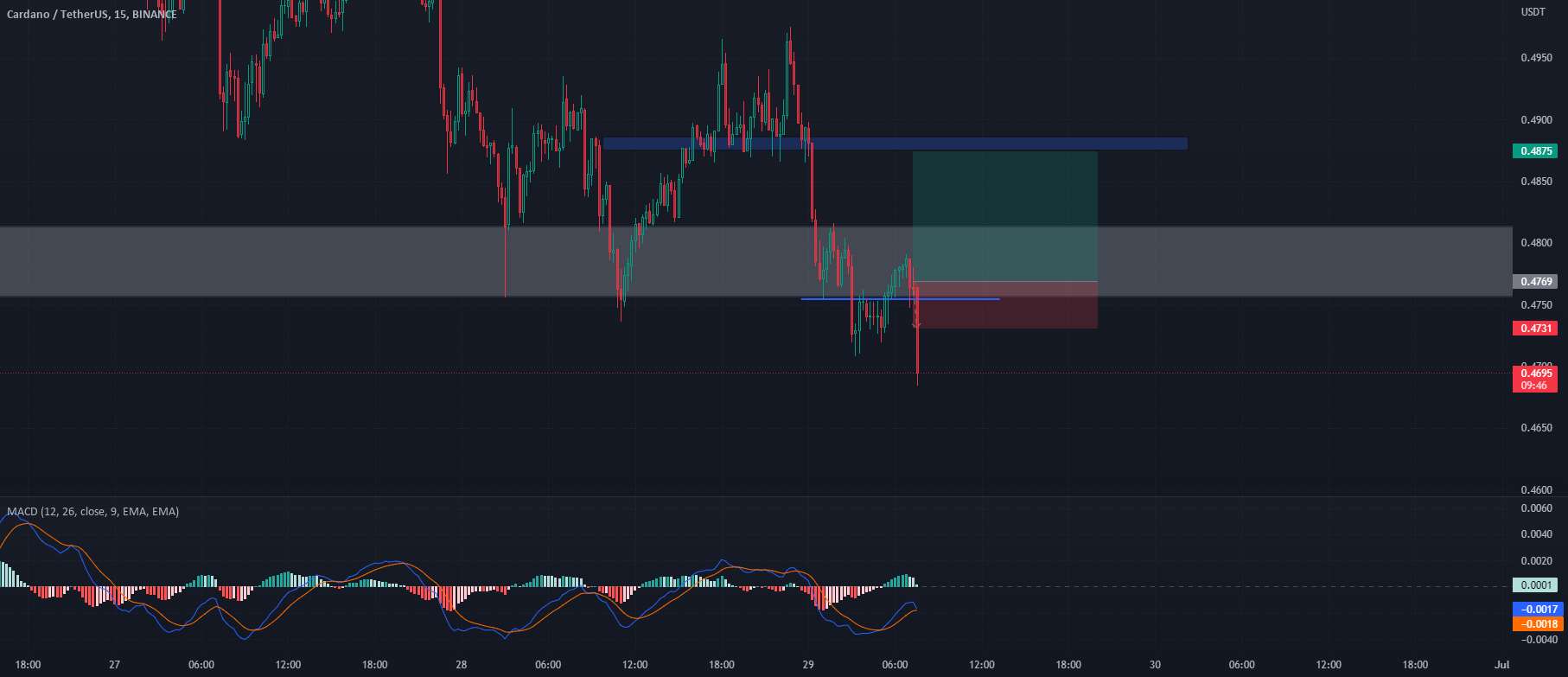1568x677 pixels.
Task: Select the red 0.4731 stop-loss price tag
Action: tap(1534, 329)
